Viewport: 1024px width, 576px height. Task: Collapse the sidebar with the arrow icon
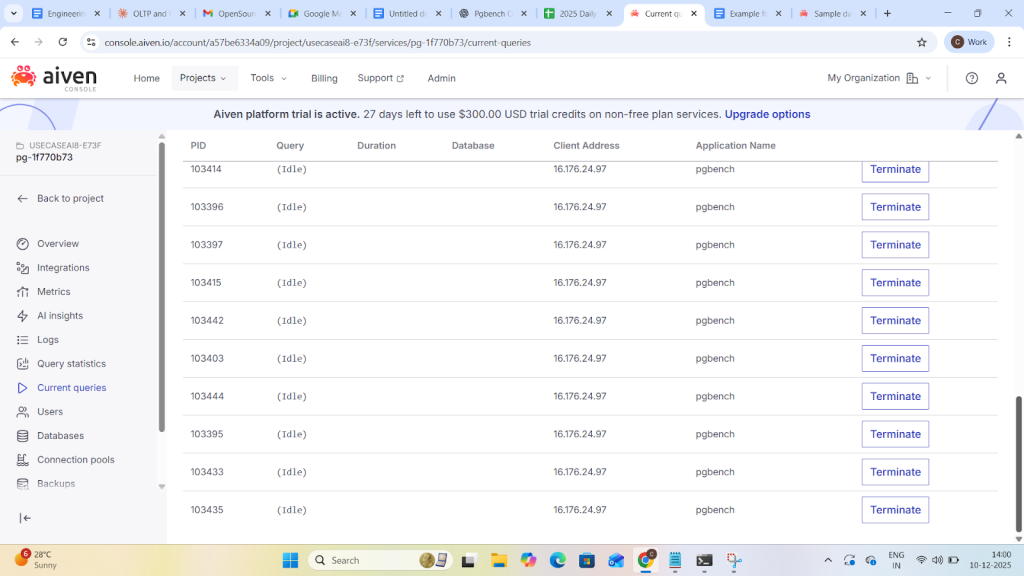26,518
